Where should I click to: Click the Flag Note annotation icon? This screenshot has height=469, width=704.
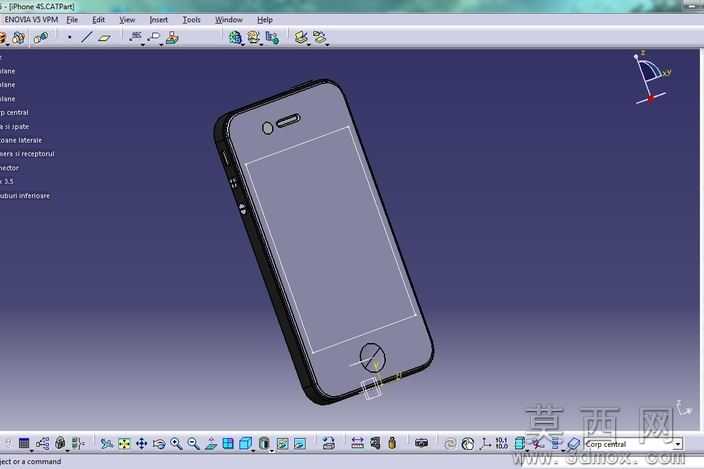pos(154,37)
